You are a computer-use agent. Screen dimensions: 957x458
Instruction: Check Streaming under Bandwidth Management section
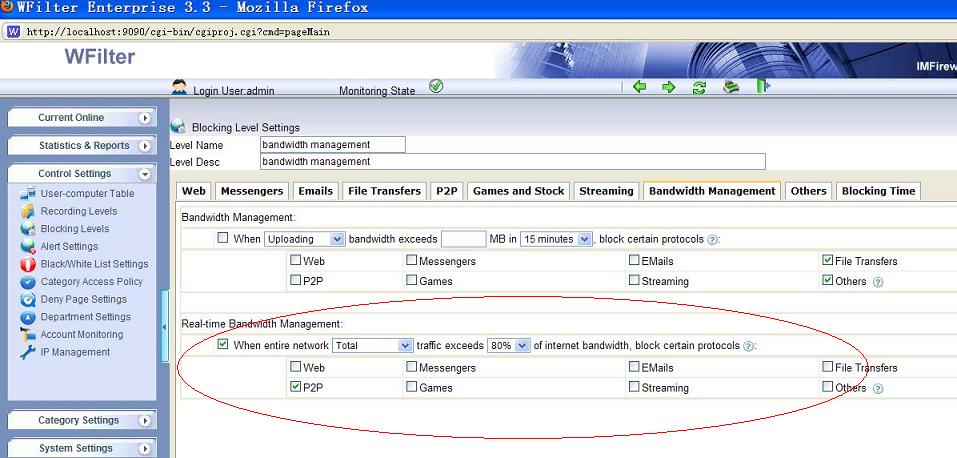tap(635, 280)
